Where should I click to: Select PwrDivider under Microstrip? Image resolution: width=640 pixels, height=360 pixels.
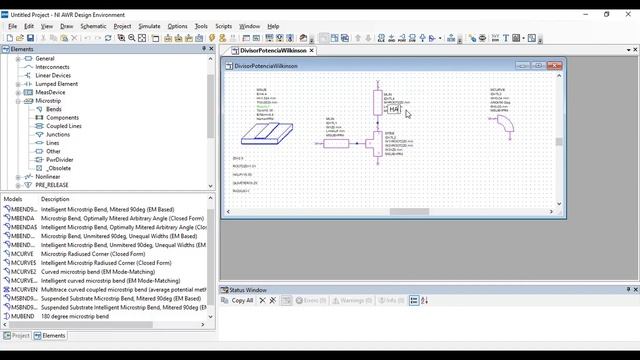(x=60, y=160)
